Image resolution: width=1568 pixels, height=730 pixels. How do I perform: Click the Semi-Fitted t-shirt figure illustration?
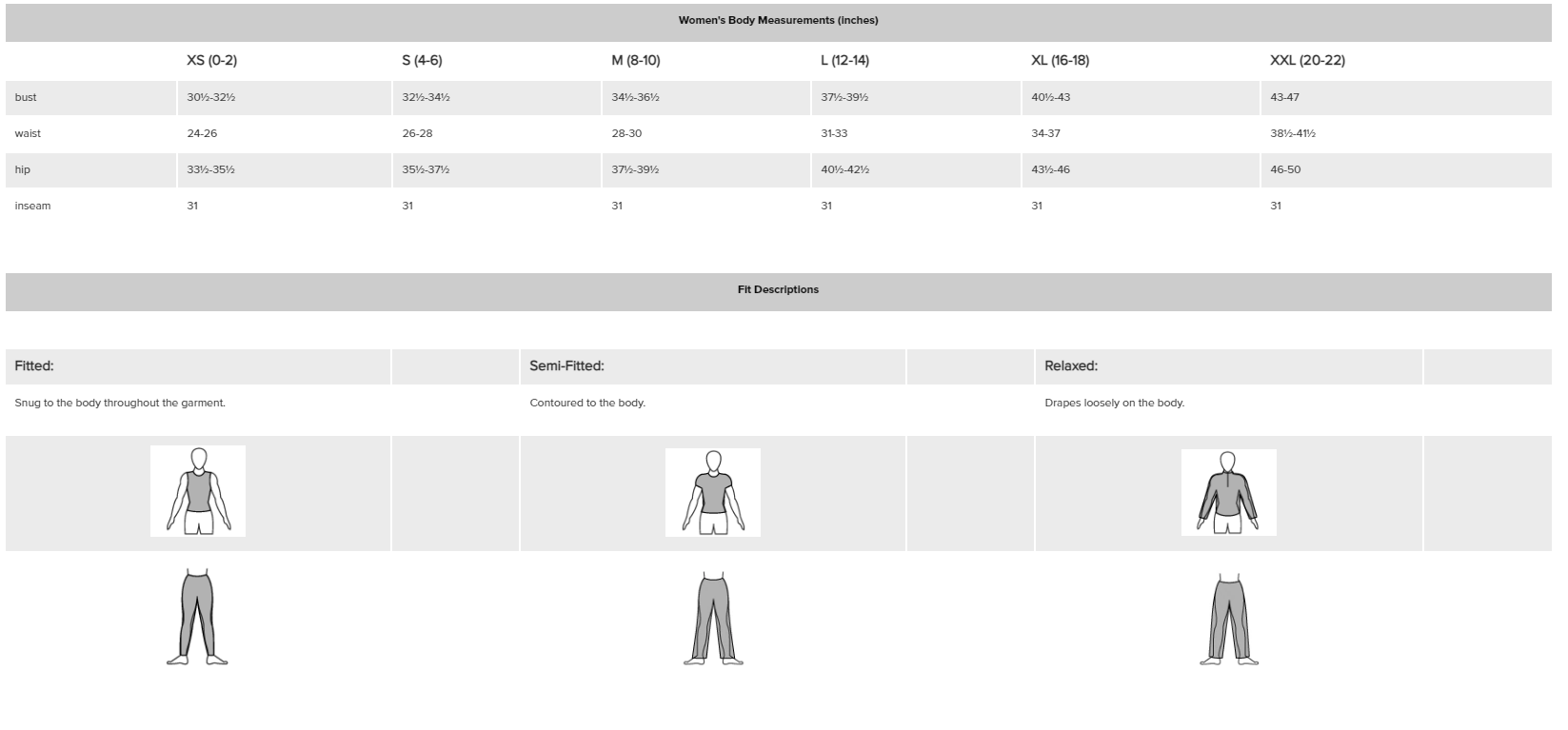[x=713, y=492]
